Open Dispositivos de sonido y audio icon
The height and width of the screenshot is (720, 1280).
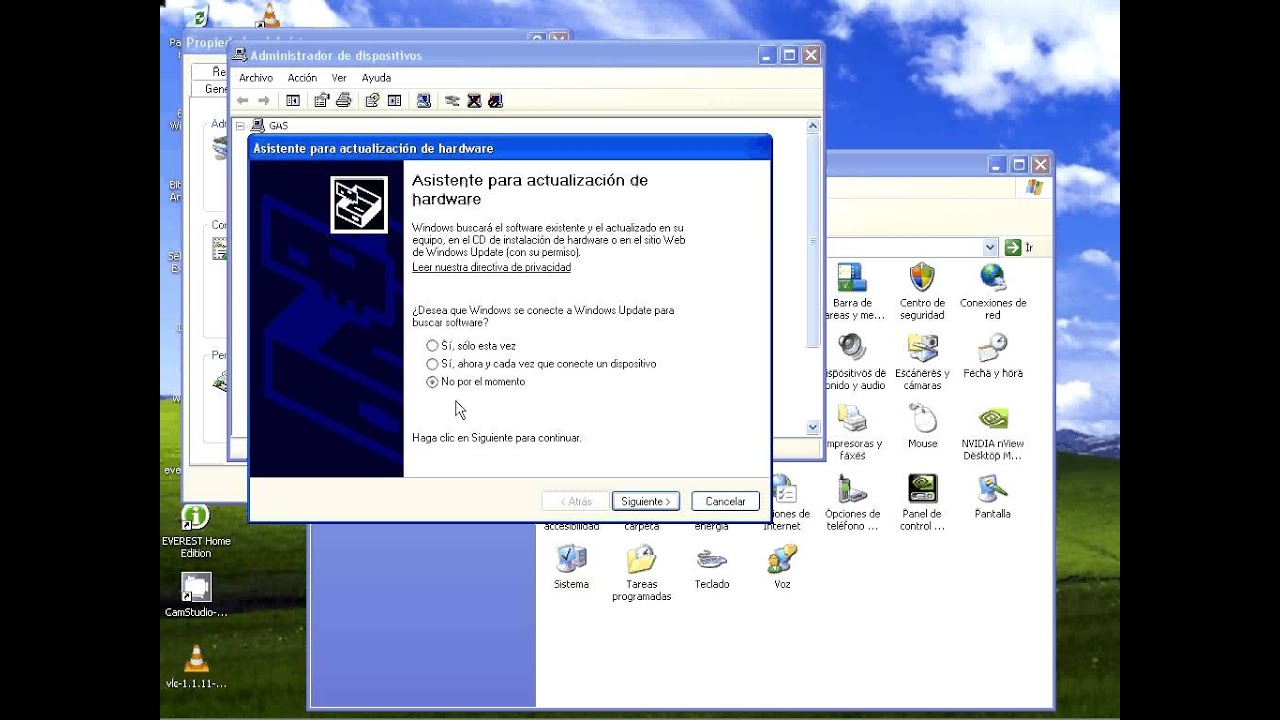[853, 361]
